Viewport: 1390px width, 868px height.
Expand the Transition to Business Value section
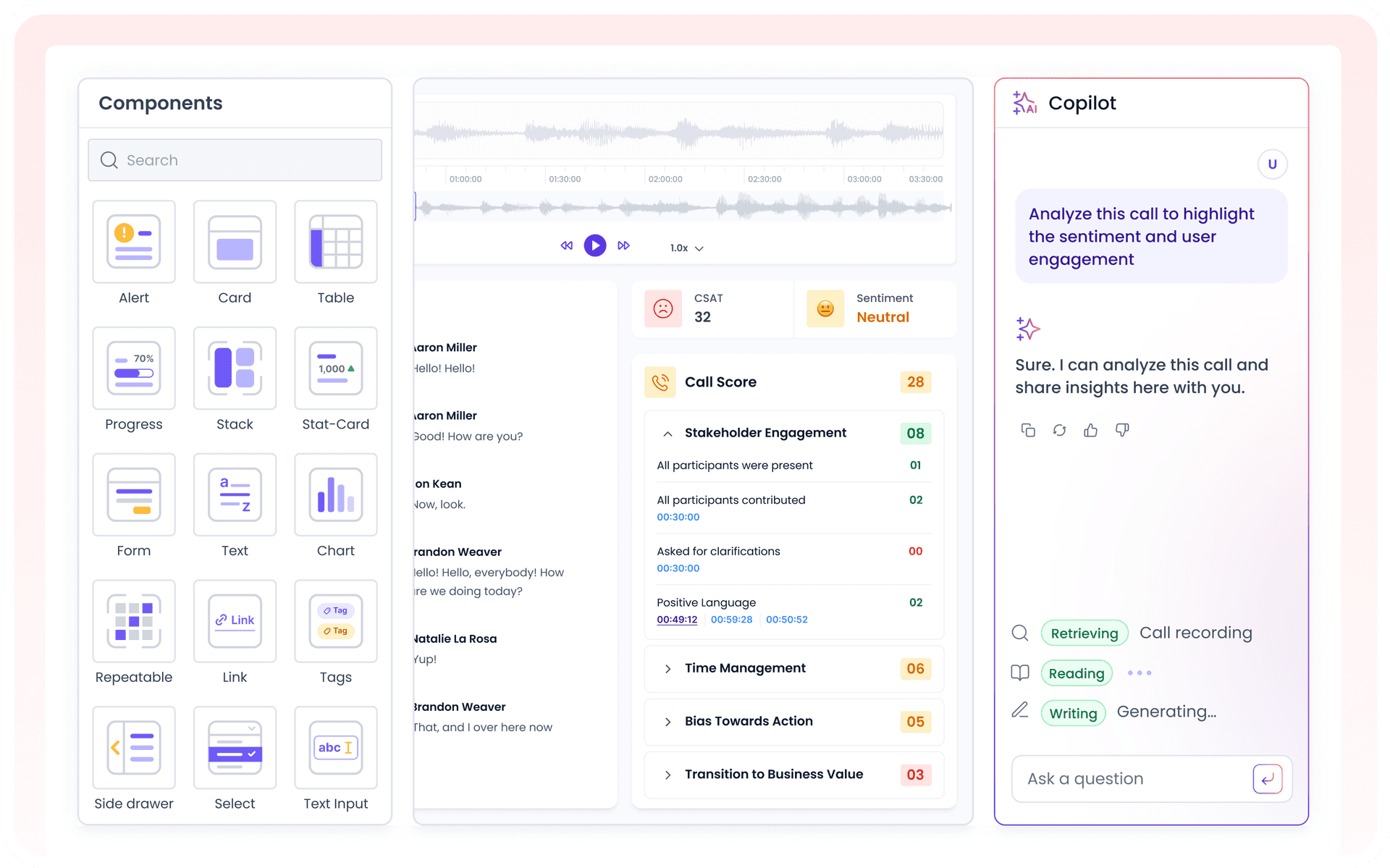coord(667,775)
